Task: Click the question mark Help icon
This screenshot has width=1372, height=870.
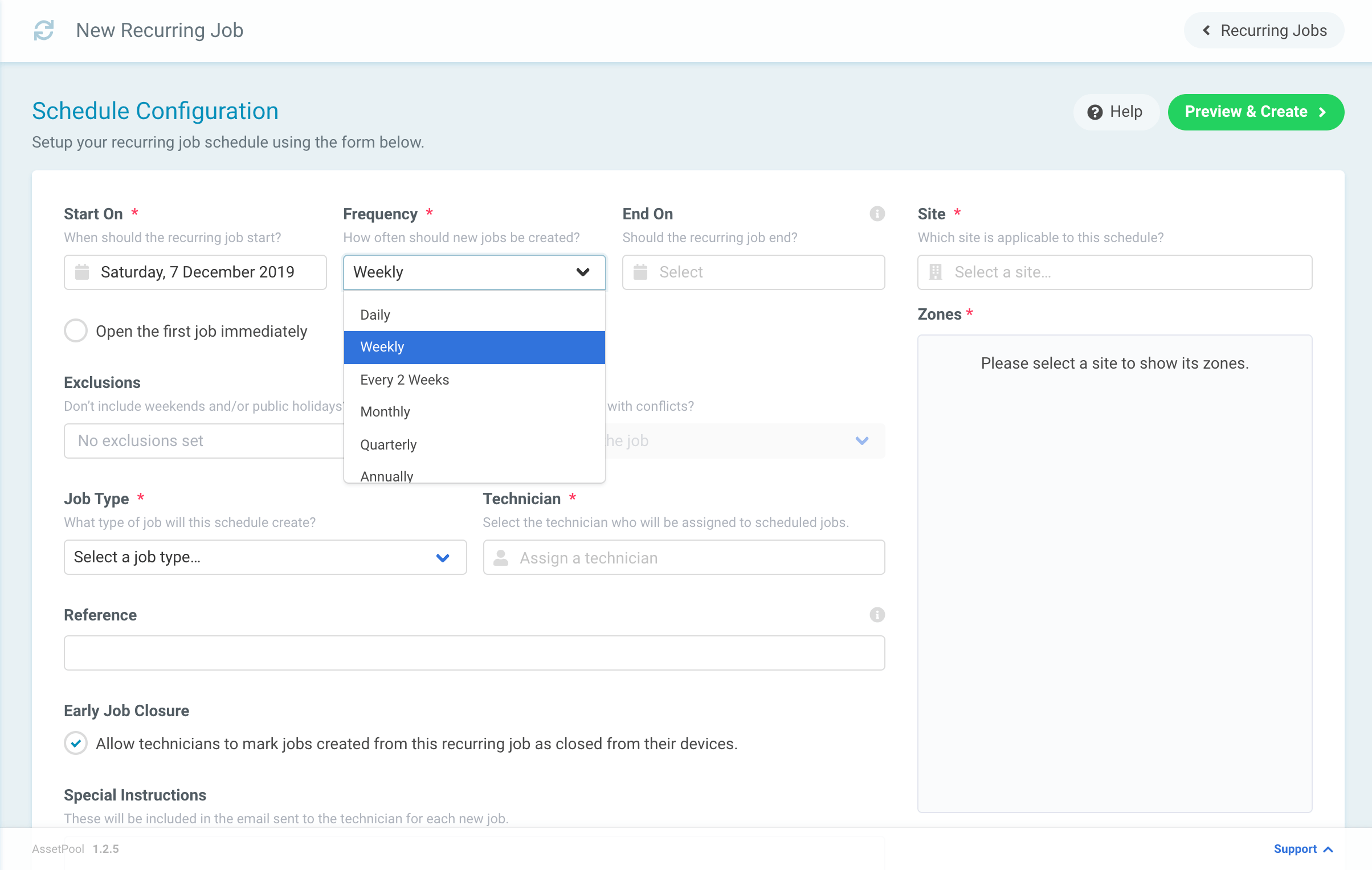Action: (x=1095, y=112)
